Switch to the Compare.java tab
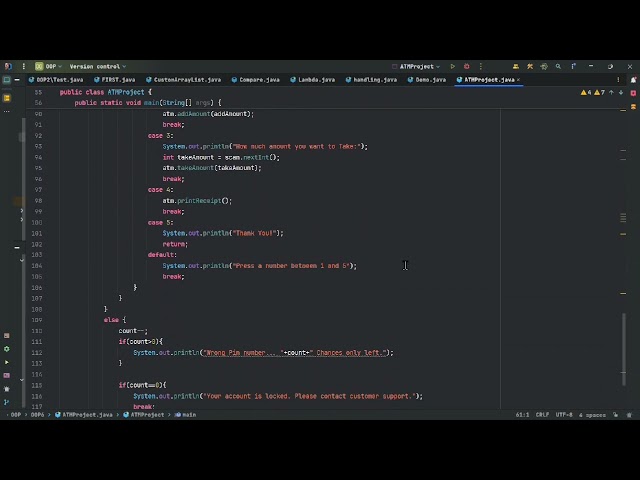This screenshot has width=640, height=480. coord(256,80)
